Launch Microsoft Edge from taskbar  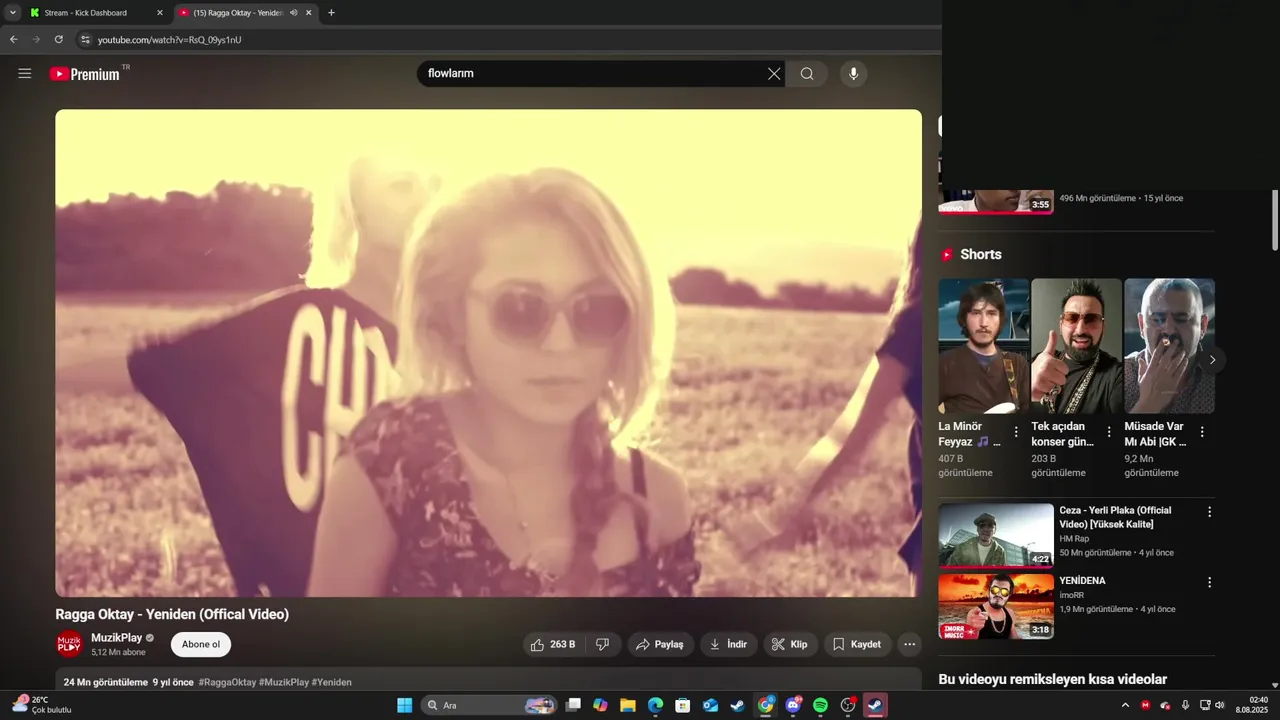pyautogui.click(x=655, y=705)
